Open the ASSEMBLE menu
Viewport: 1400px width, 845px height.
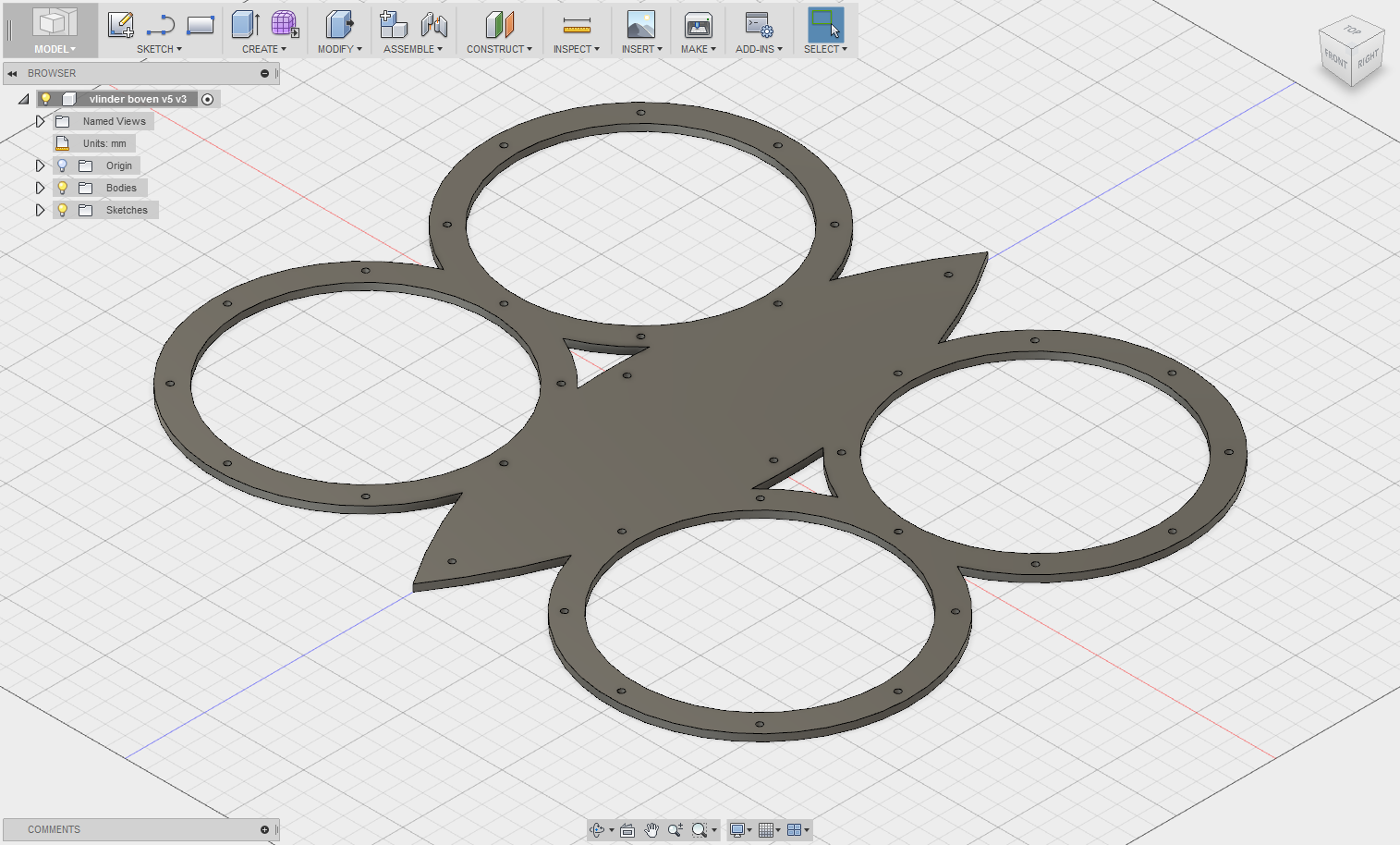413,49
